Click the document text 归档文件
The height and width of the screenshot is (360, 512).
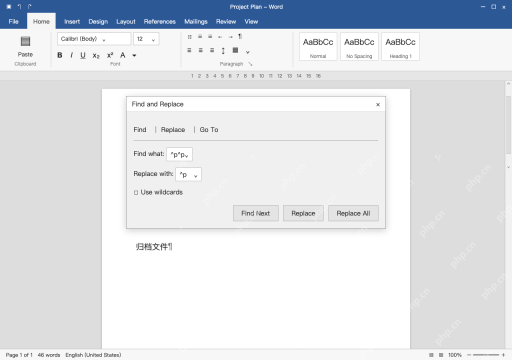tap(152, 247)
